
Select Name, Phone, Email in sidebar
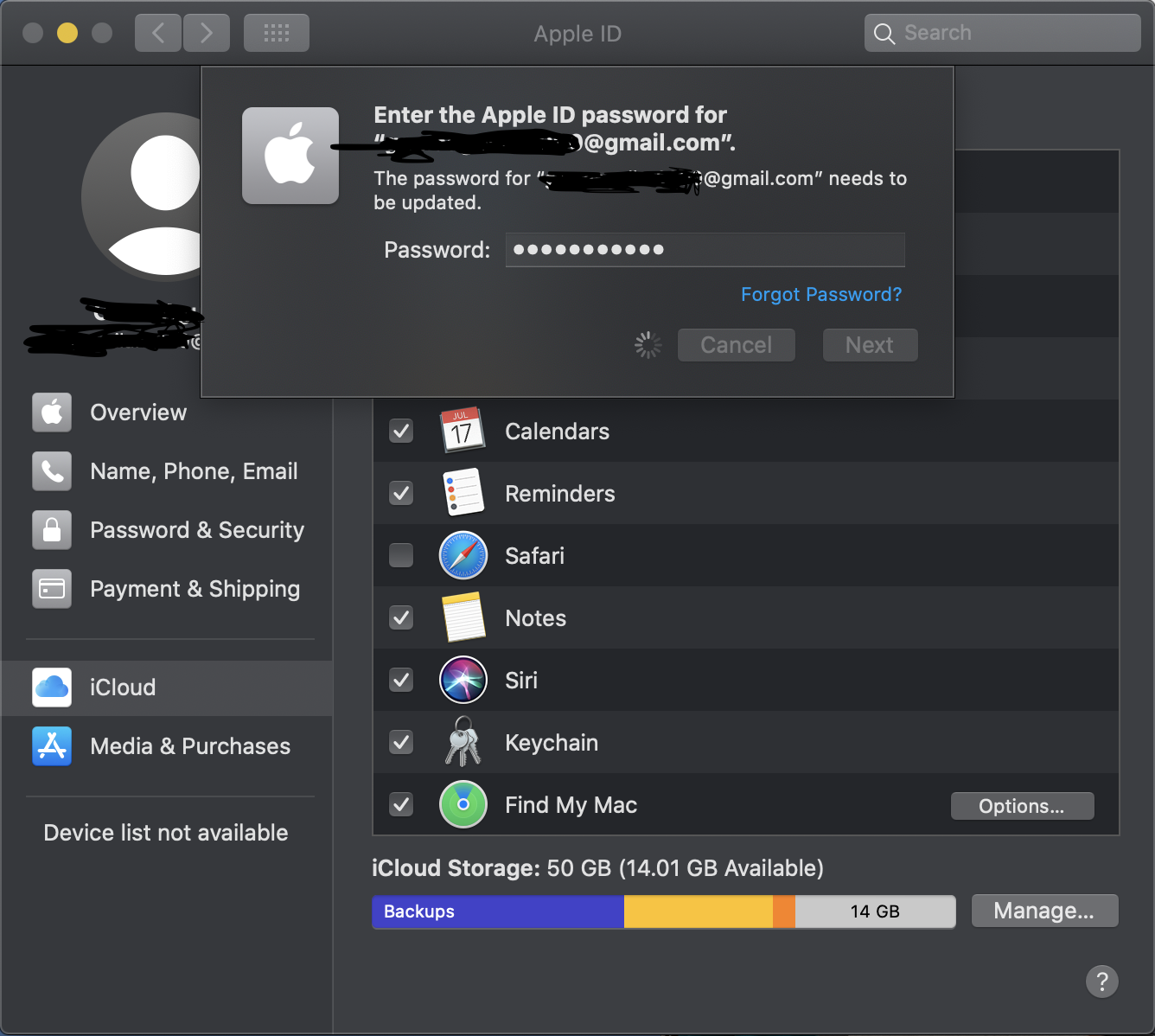pyautogui.click(x=168, y=471)
